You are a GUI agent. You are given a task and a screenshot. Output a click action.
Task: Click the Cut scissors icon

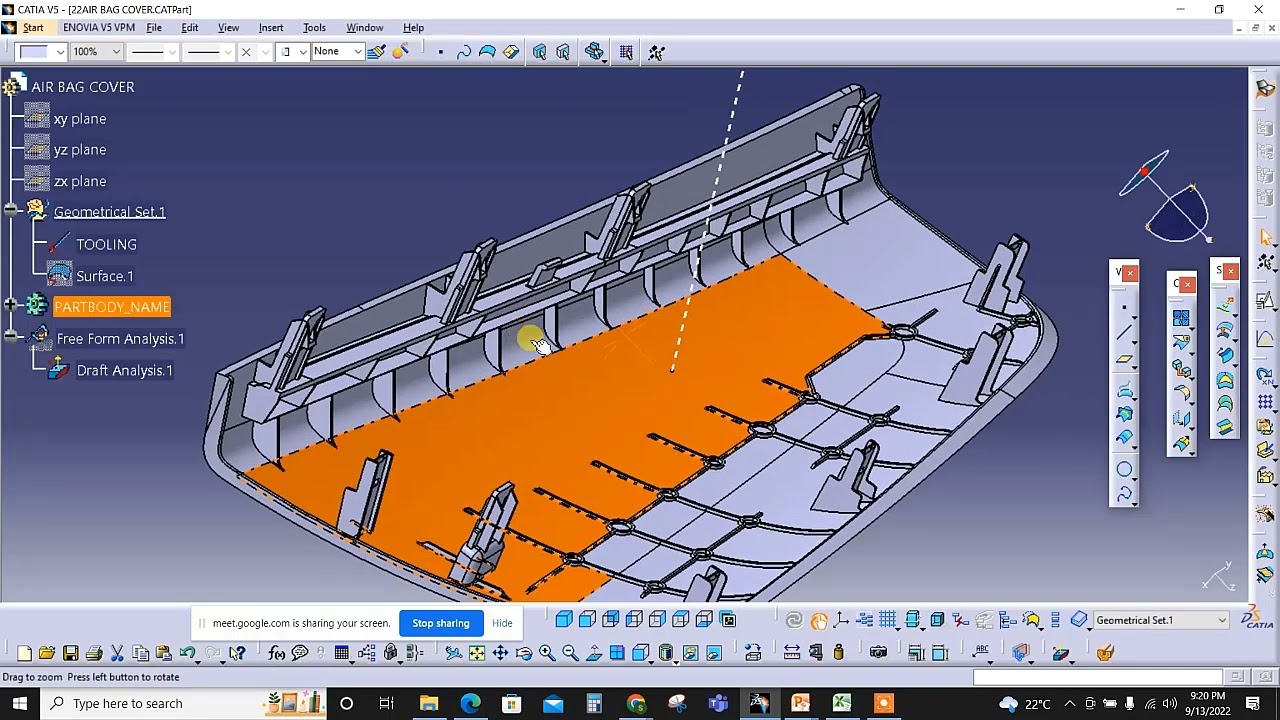click(x=117, y=653)
